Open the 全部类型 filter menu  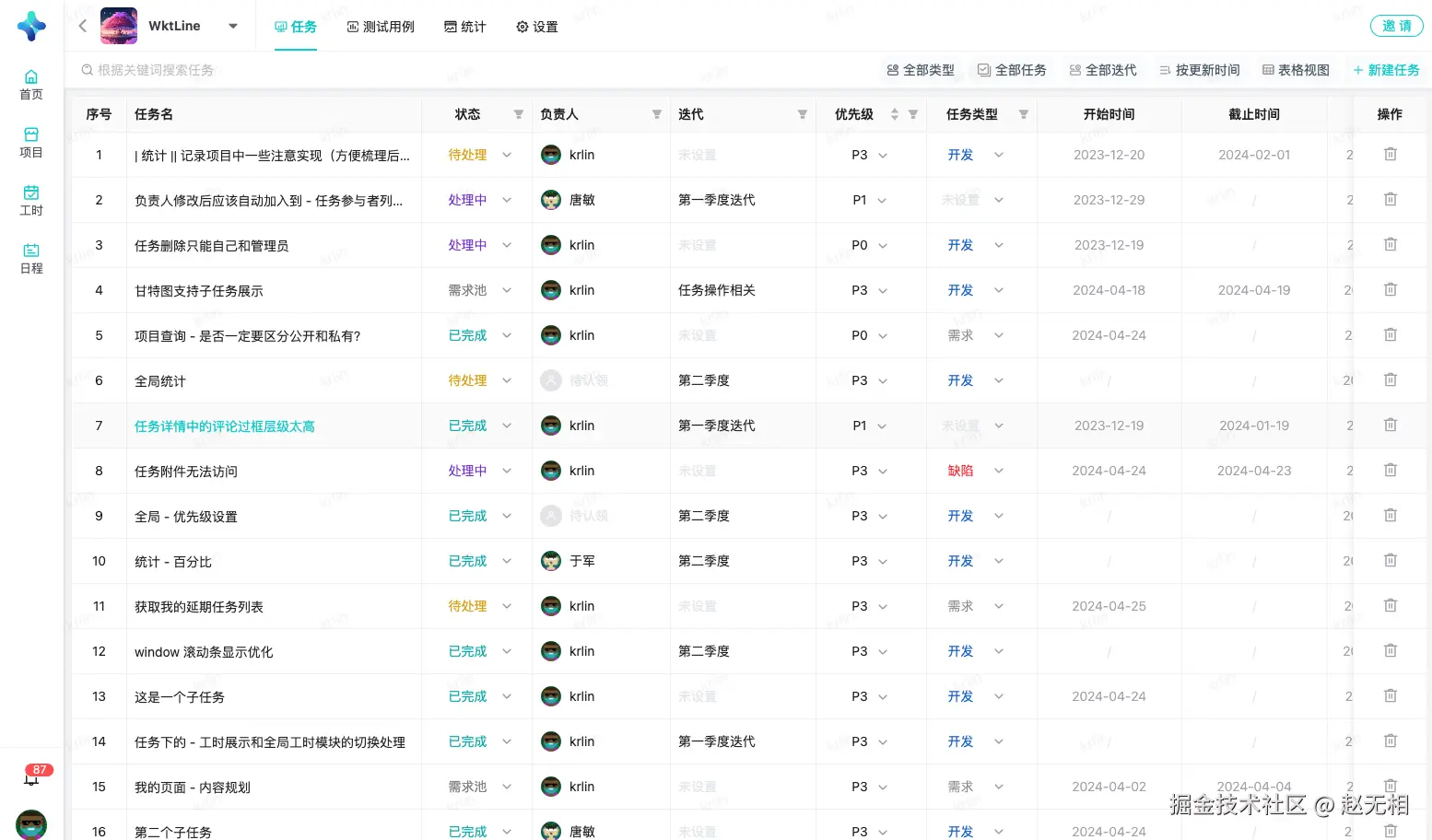[921, 70]
